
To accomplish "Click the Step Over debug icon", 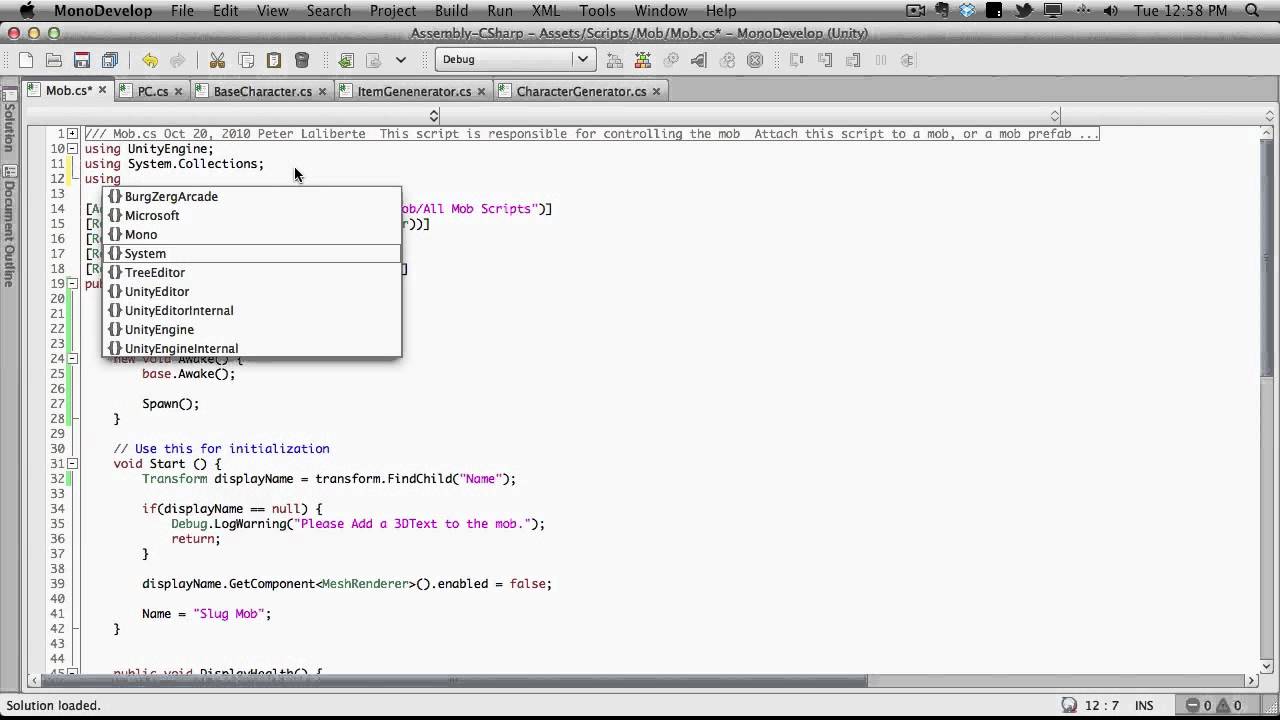I will click(797, 60).
